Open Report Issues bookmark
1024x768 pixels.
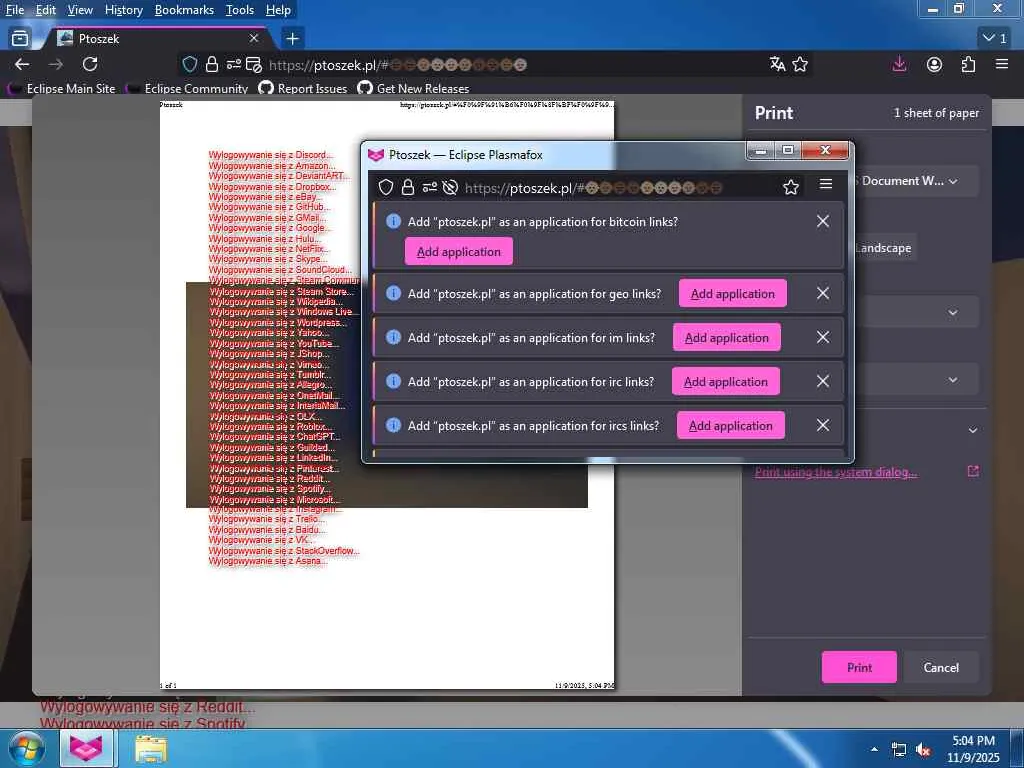pyautogui.click(x=303, y=88)
